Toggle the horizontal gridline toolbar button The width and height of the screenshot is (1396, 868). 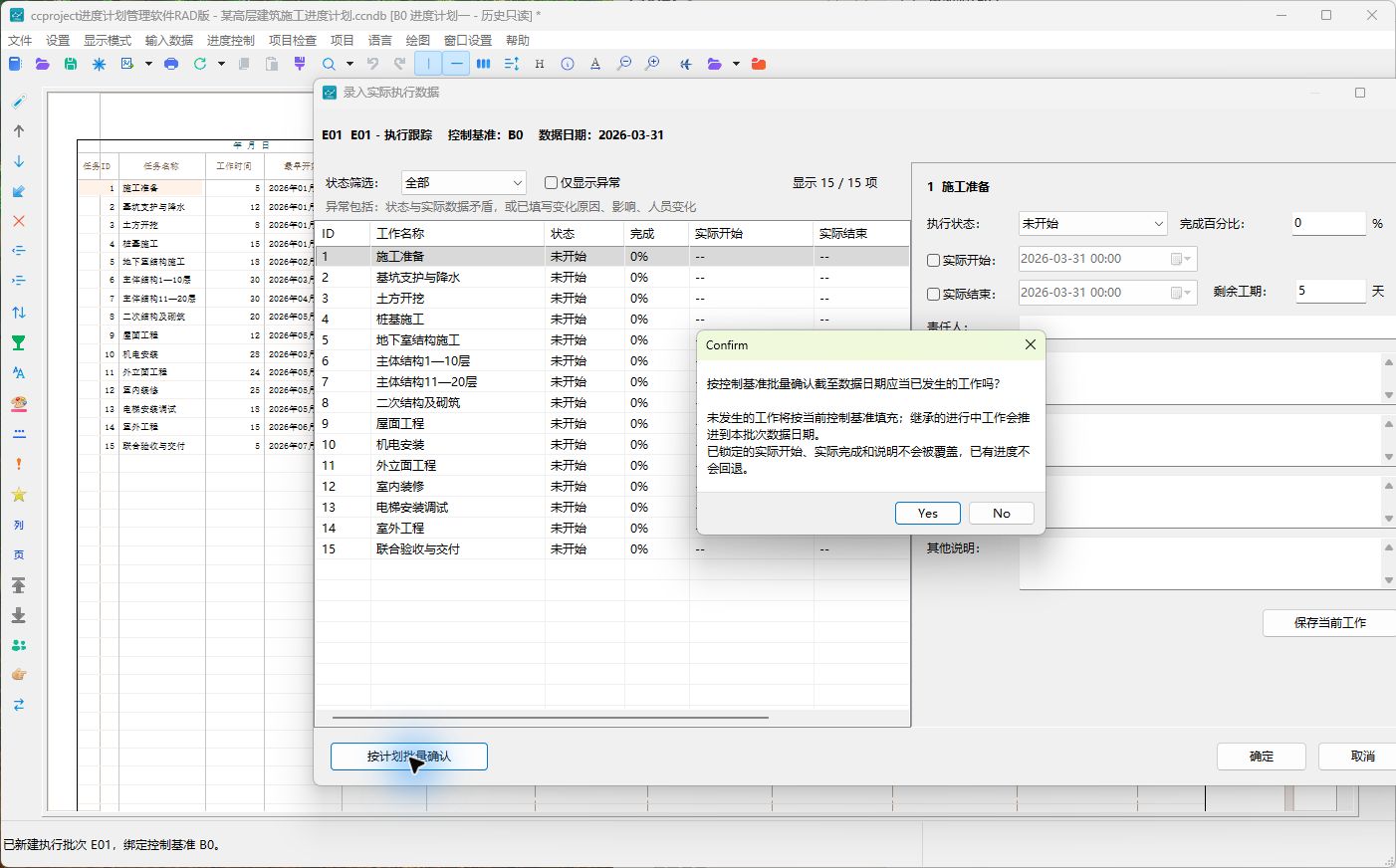pos(456,64)
